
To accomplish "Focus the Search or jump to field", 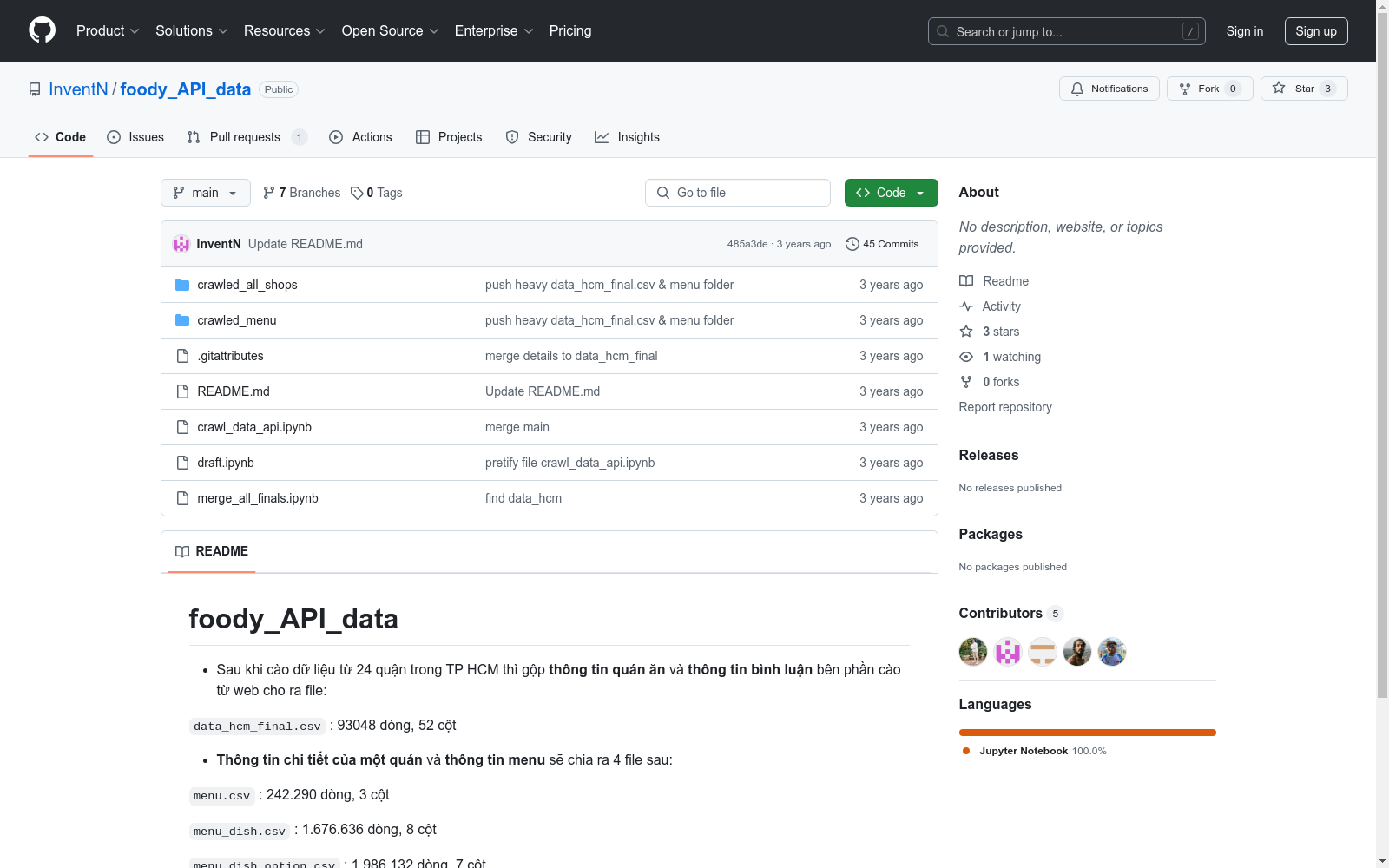I will tap(1067, 31).
